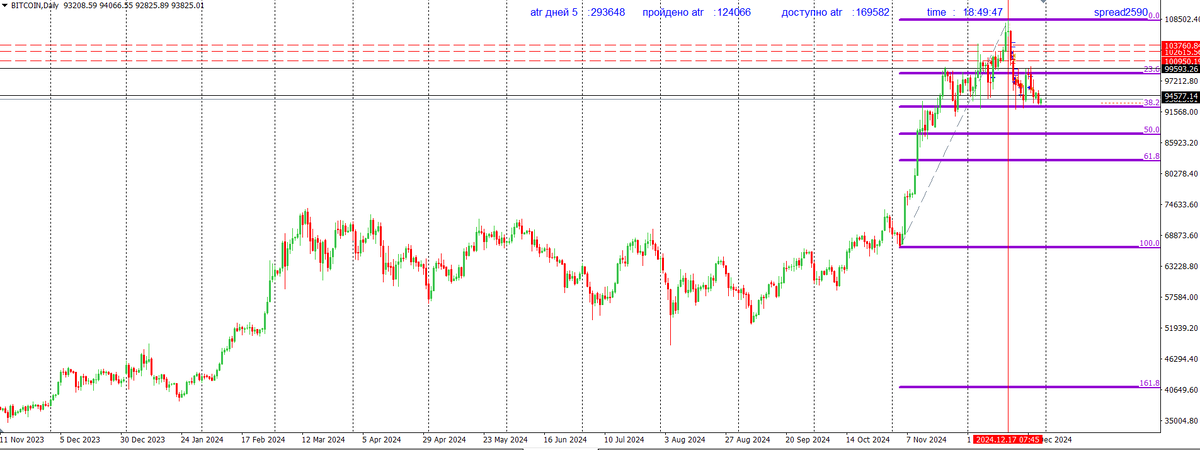This screenshot has width=1200, height=450.
Task: Select the Fibonacci 50.0 level line
Action: 1029,133
